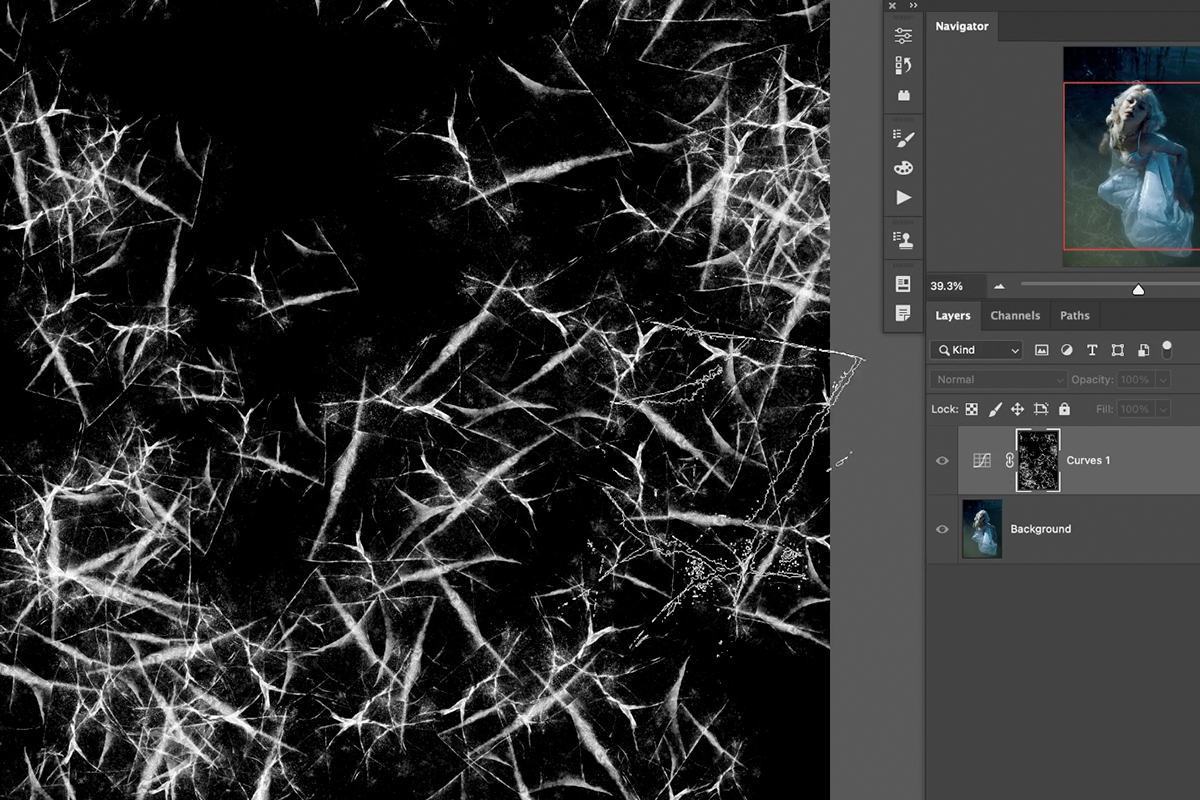Select the Background layer name
Screen dimensions: 1200x800
[x=1040, y=529]
